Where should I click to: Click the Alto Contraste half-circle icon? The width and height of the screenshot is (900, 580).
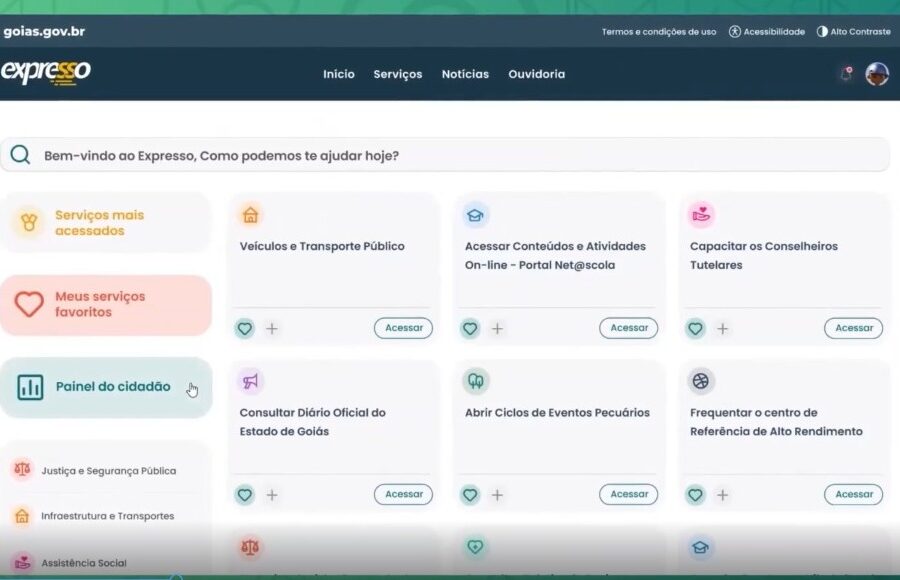pos(822,32)
